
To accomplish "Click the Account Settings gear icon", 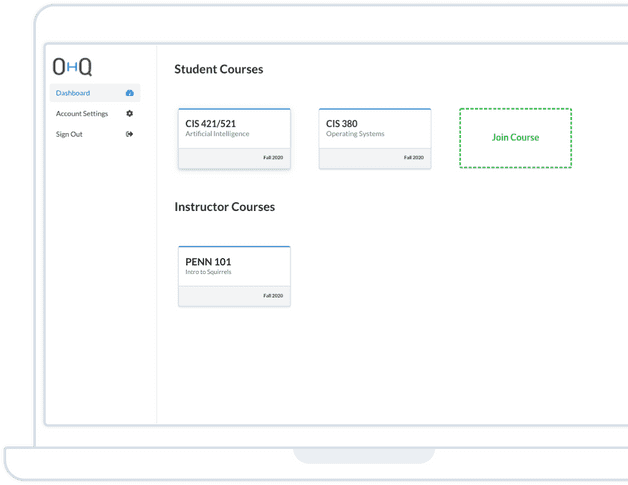I will pyautogui.click(x=130, y=114).
